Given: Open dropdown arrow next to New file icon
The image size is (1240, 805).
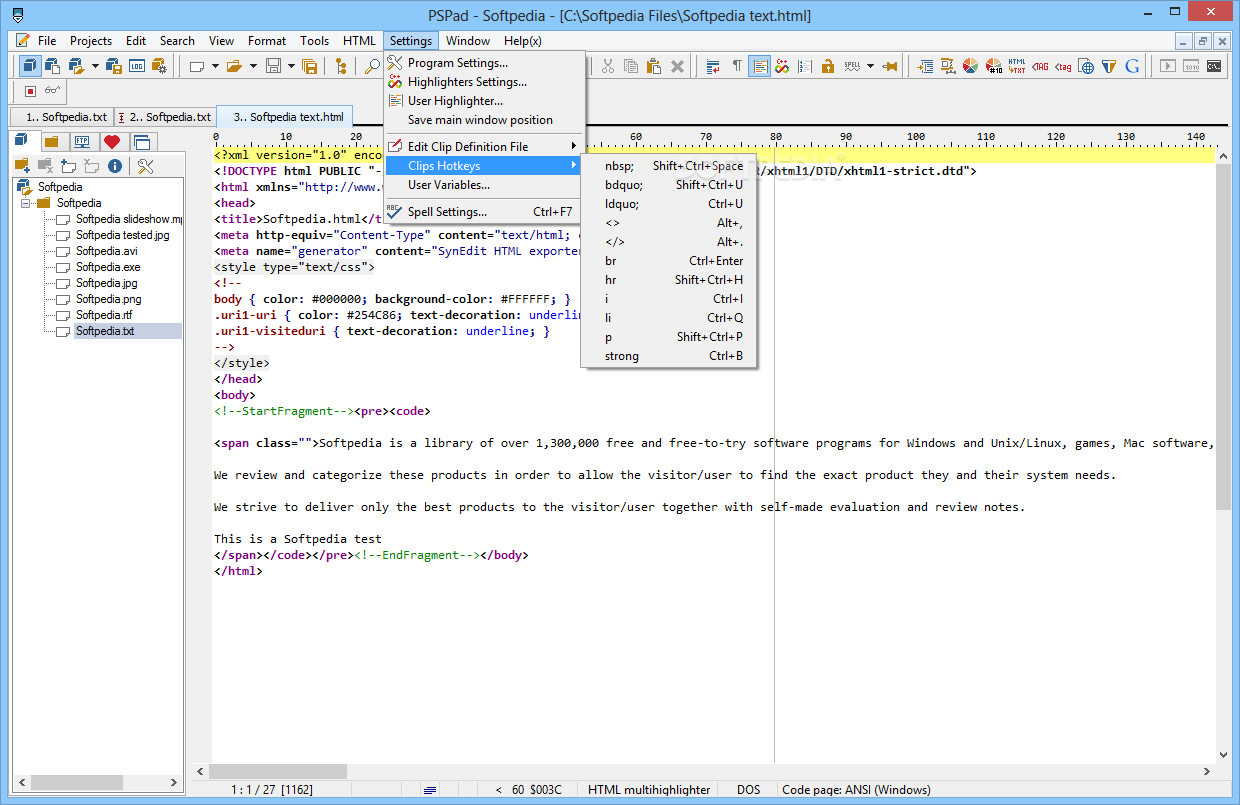Looking at the screenshot, I should 213,66.
